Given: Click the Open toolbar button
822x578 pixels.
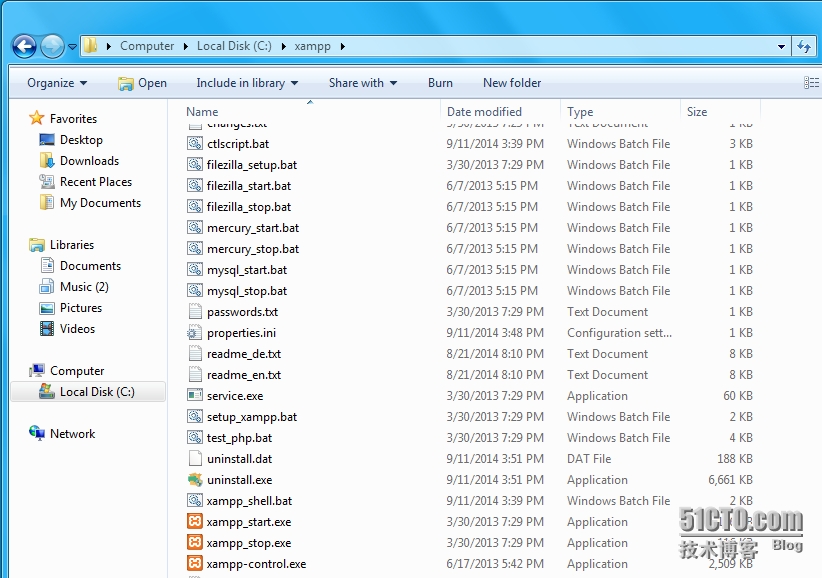Looking at the screenshot, I should click(143, 83).
